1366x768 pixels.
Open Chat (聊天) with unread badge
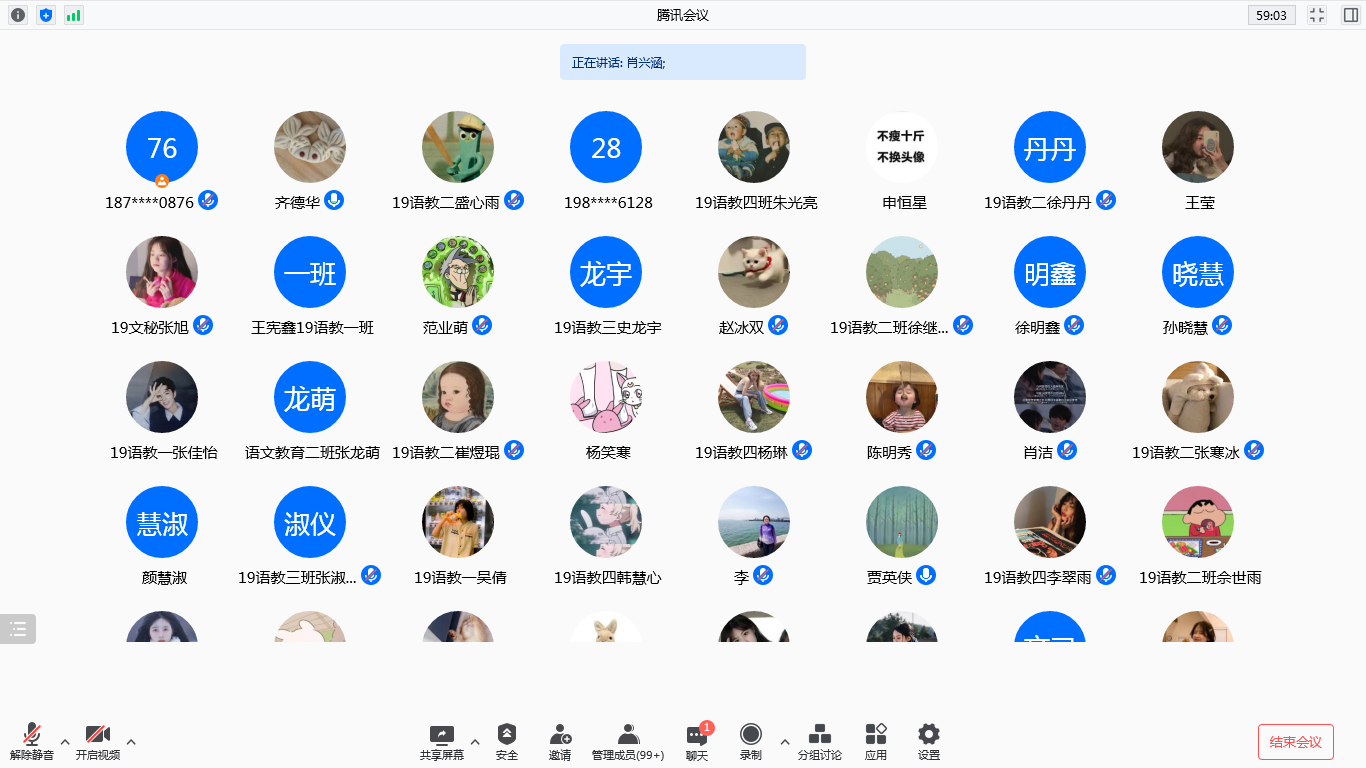[697, 741]
